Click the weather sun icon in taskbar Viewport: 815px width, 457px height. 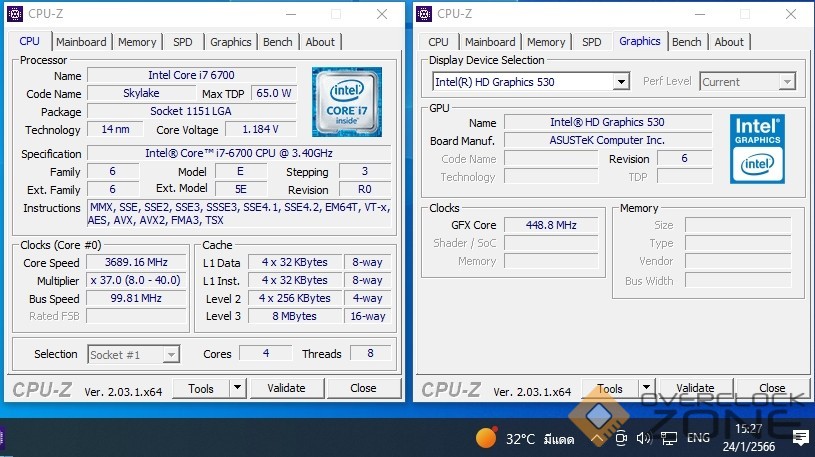coord(487,438)
